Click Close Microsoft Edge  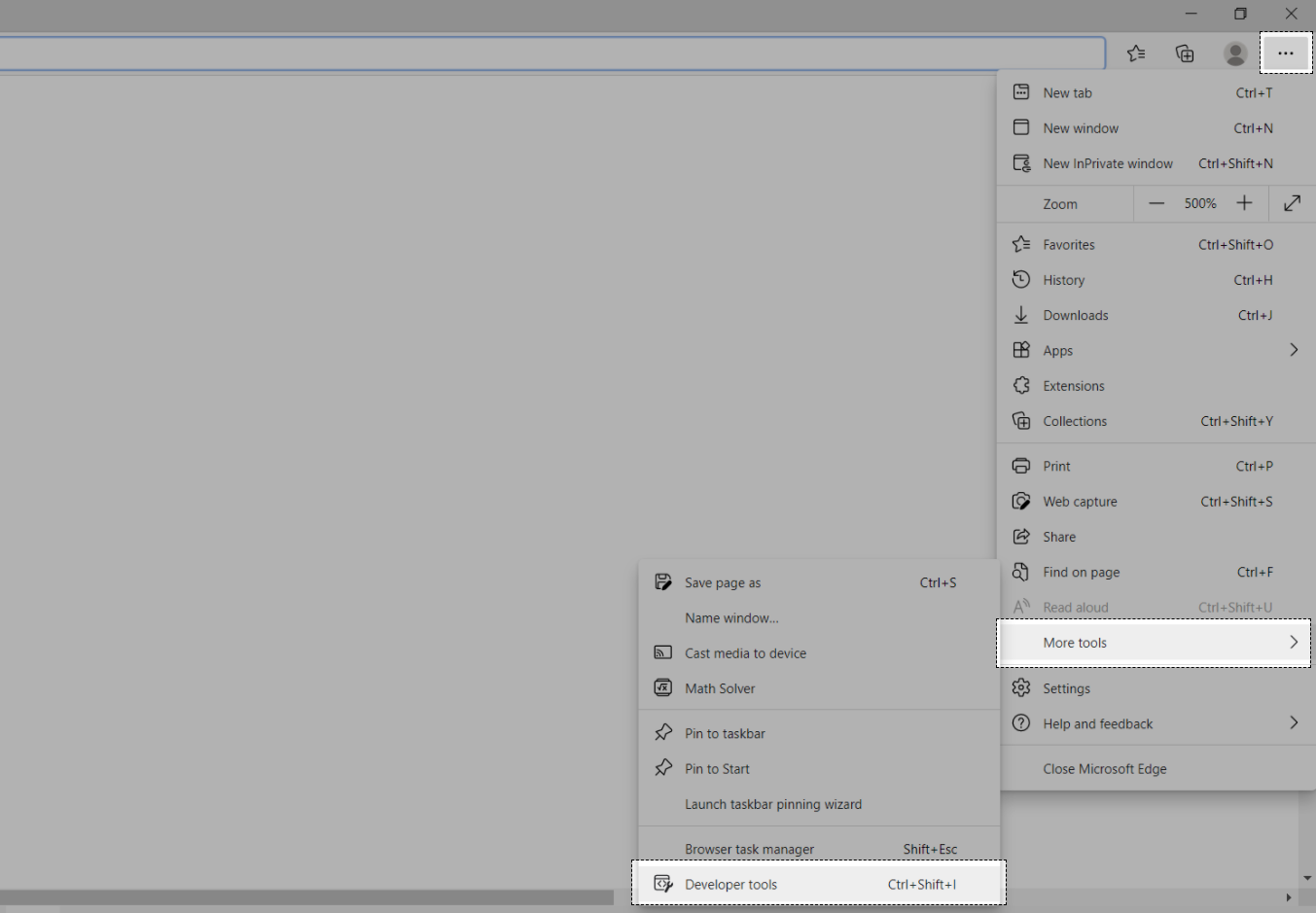[1104, 768]
